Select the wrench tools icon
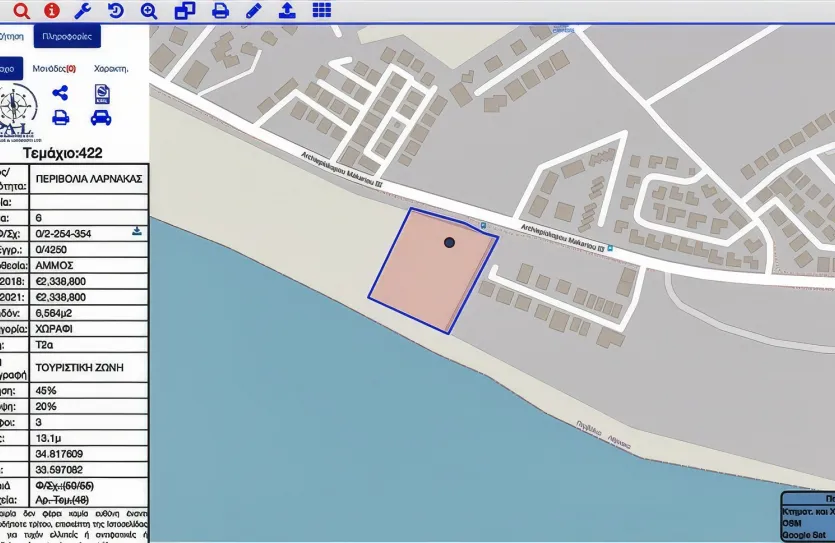This screenshot has height=543, width=835. click(84, 11)
